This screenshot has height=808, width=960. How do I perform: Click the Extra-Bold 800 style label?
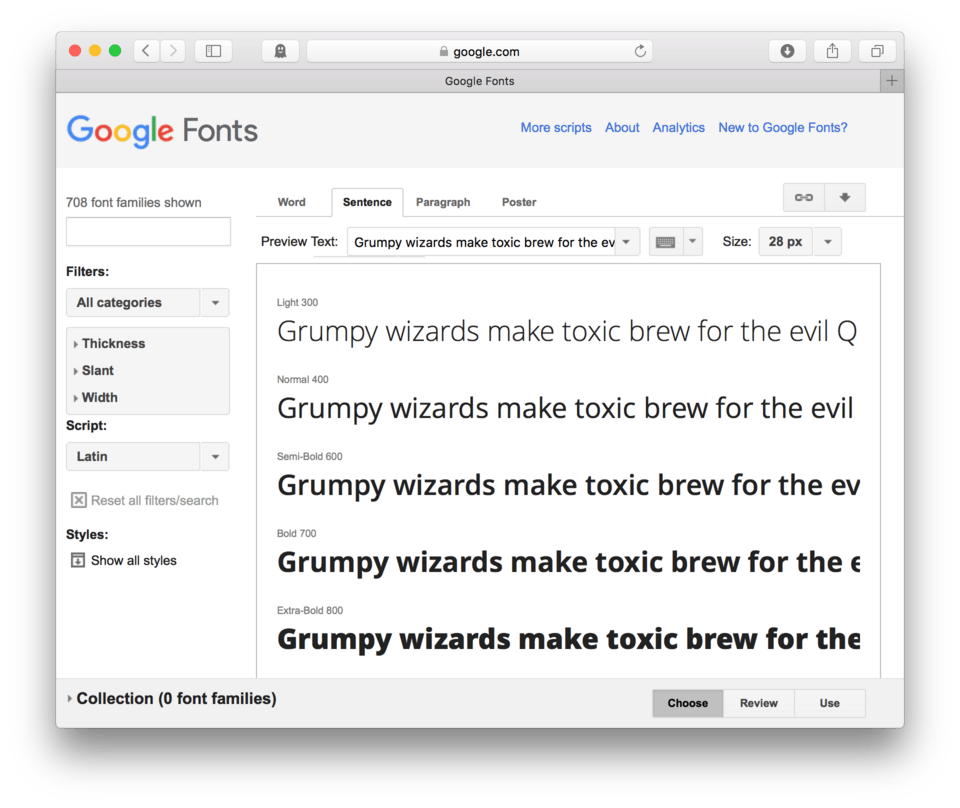(x=310, y=611)
